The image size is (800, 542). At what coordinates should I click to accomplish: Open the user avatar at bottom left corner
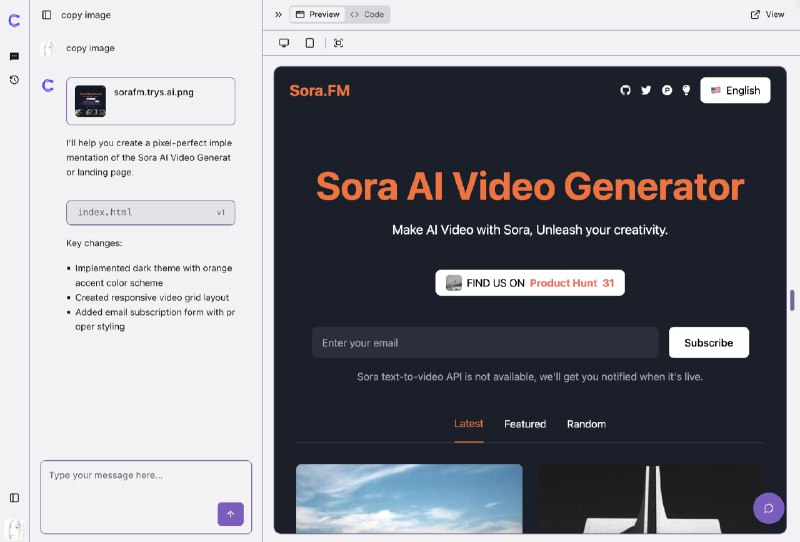tap(14, 529)
